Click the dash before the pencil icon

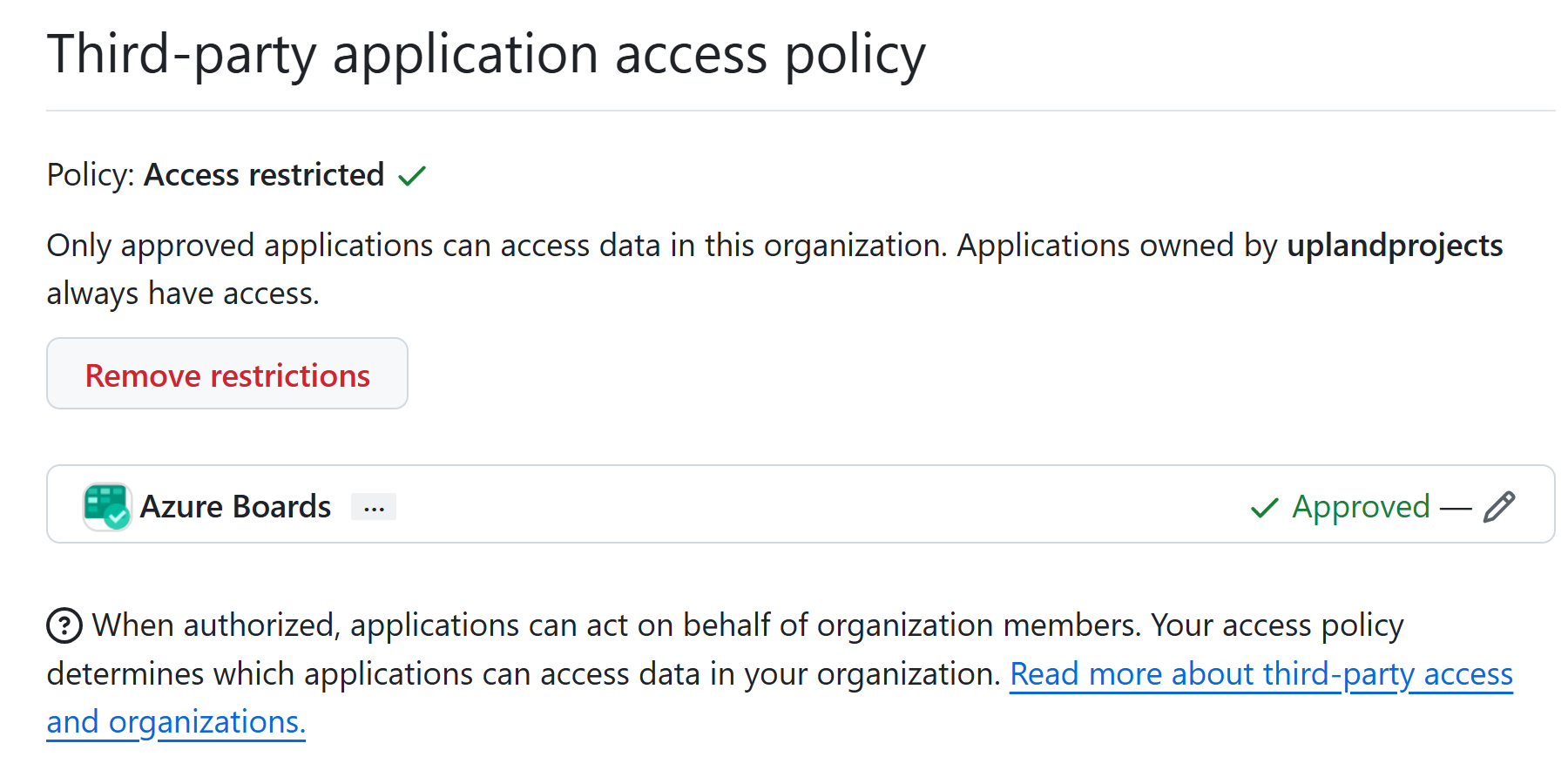pyautogui.click(x=1456, y=507)
